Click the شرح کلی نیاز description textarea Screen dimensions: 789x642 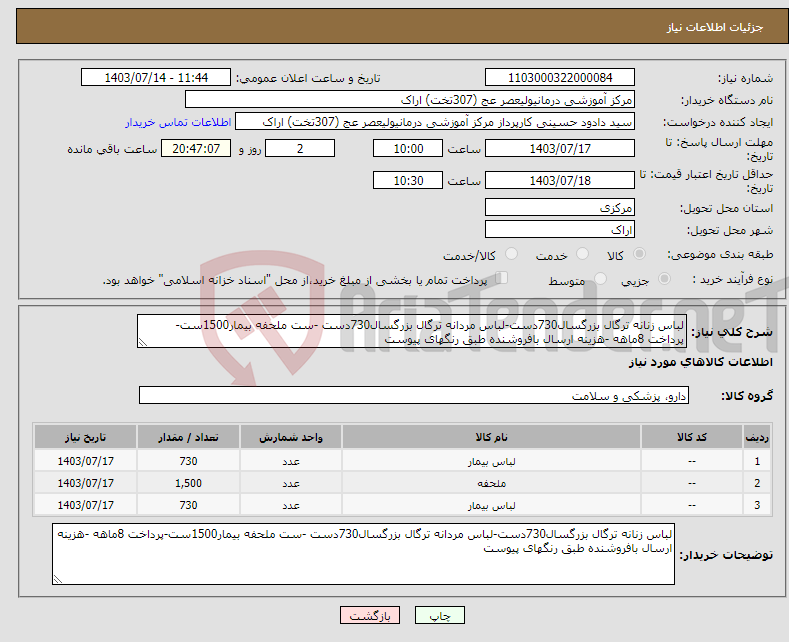[412, 331]
